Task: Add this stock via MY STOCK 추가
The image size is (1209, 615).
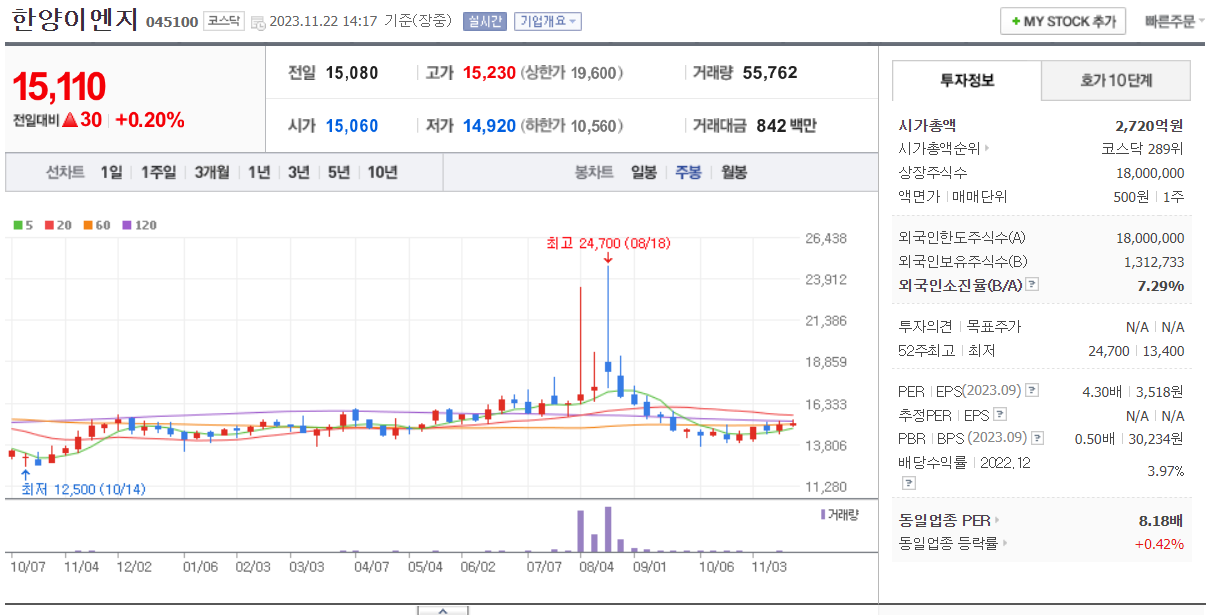Action: click(x=1063, y=21)
